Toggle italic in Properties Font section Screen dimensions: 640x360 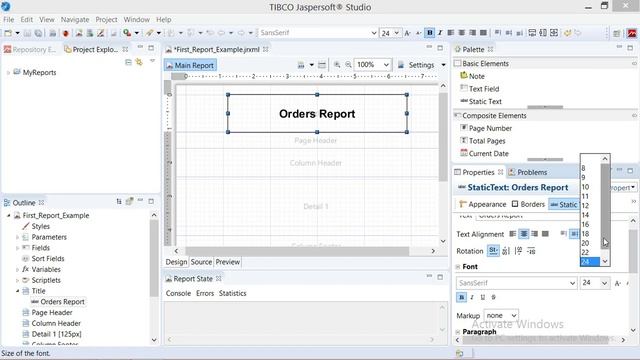pyautogui.click(x=472, y=297)
